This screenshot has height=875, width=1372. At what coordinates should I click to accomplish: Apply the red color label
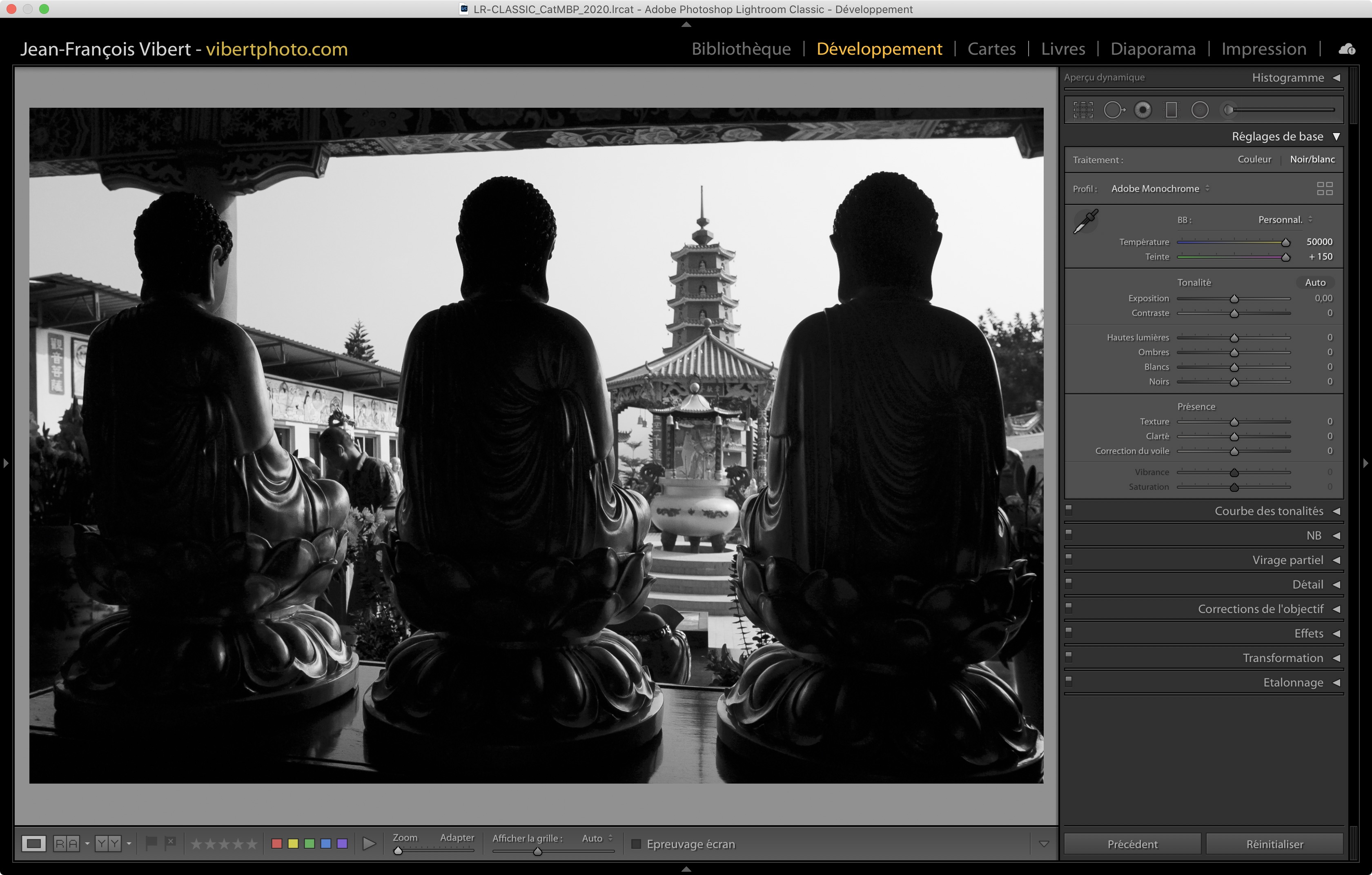click(277, 844)
